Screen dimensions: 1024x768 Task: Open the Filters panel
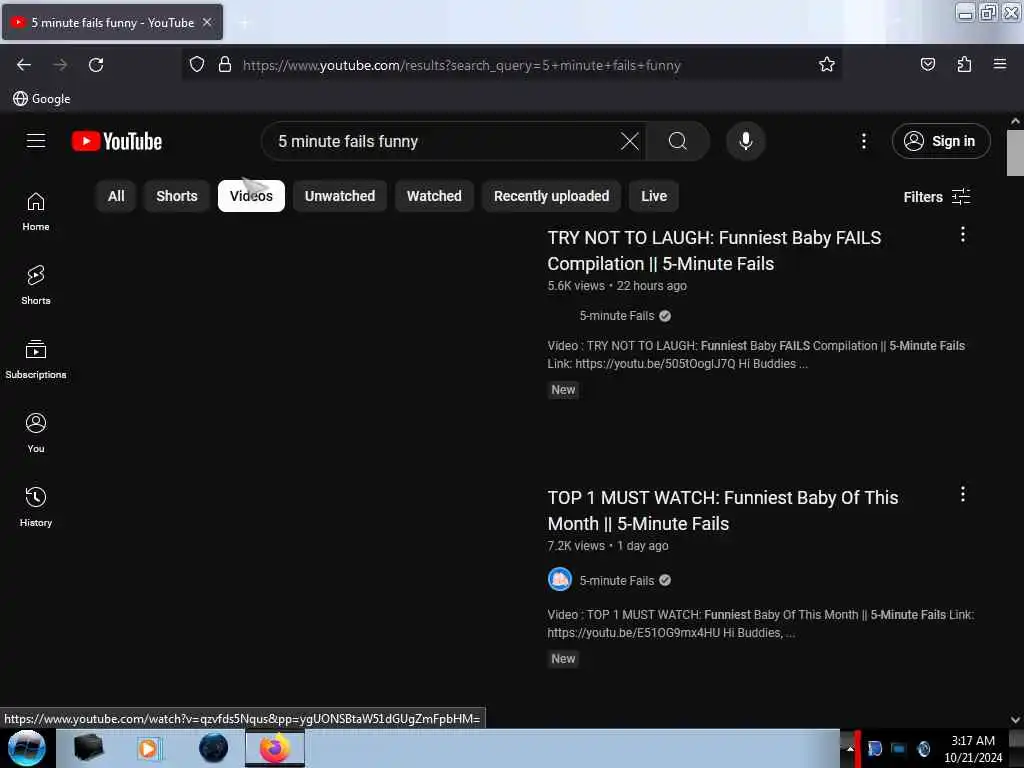coord(937,197)
